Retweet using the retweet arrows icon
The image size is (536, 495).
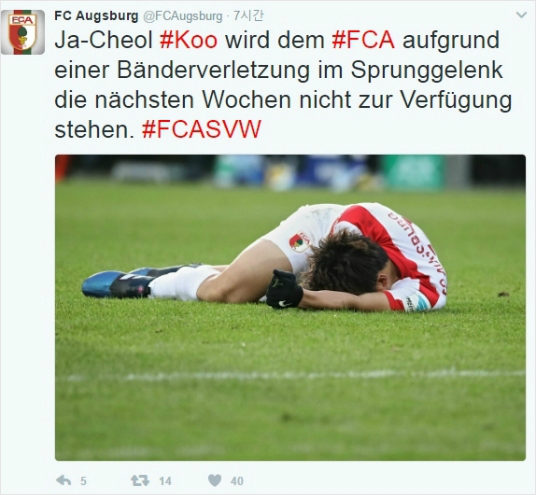tap(140, 481)
